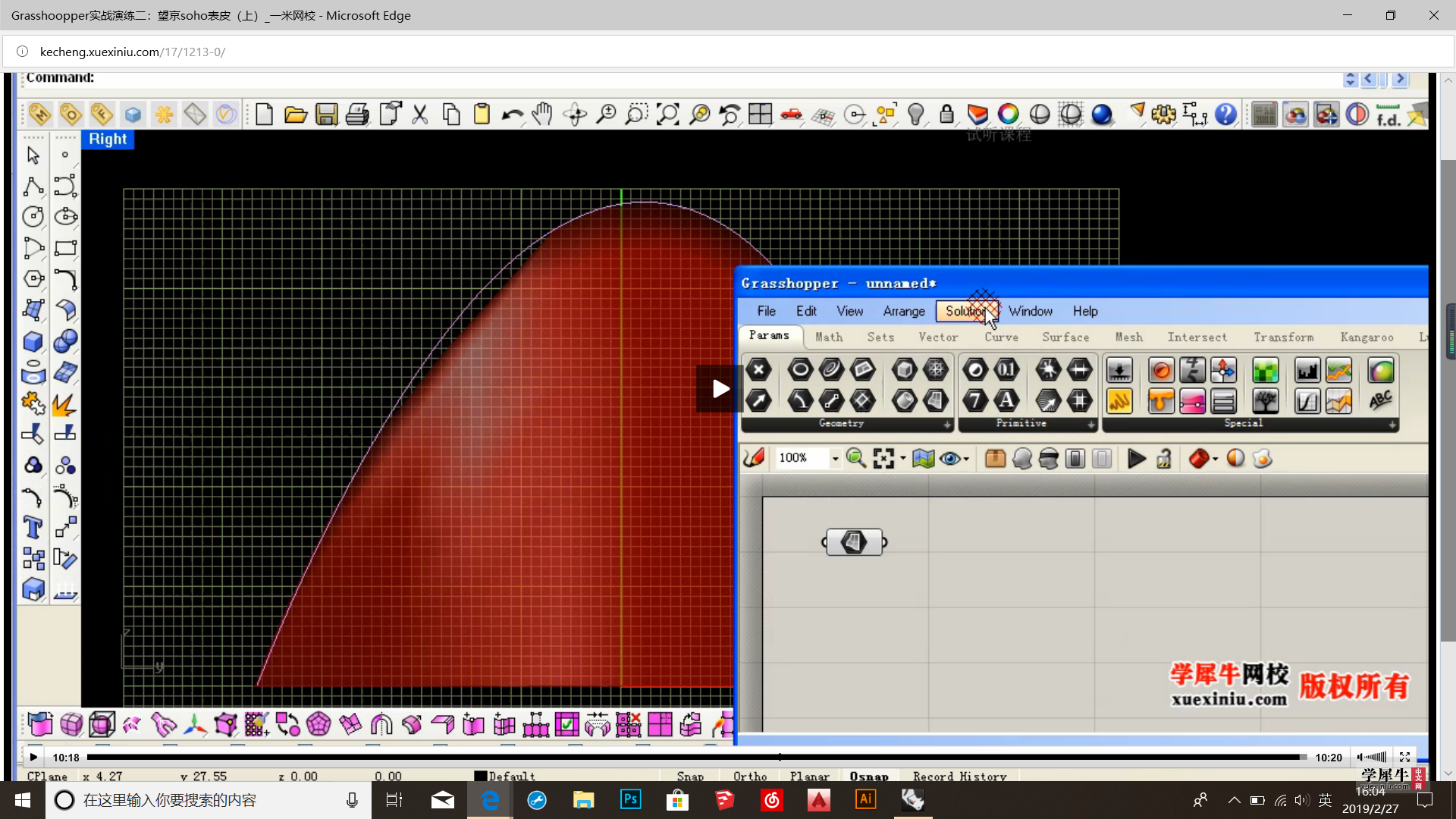Click the page vertical scrollbar

[1448, 400]
